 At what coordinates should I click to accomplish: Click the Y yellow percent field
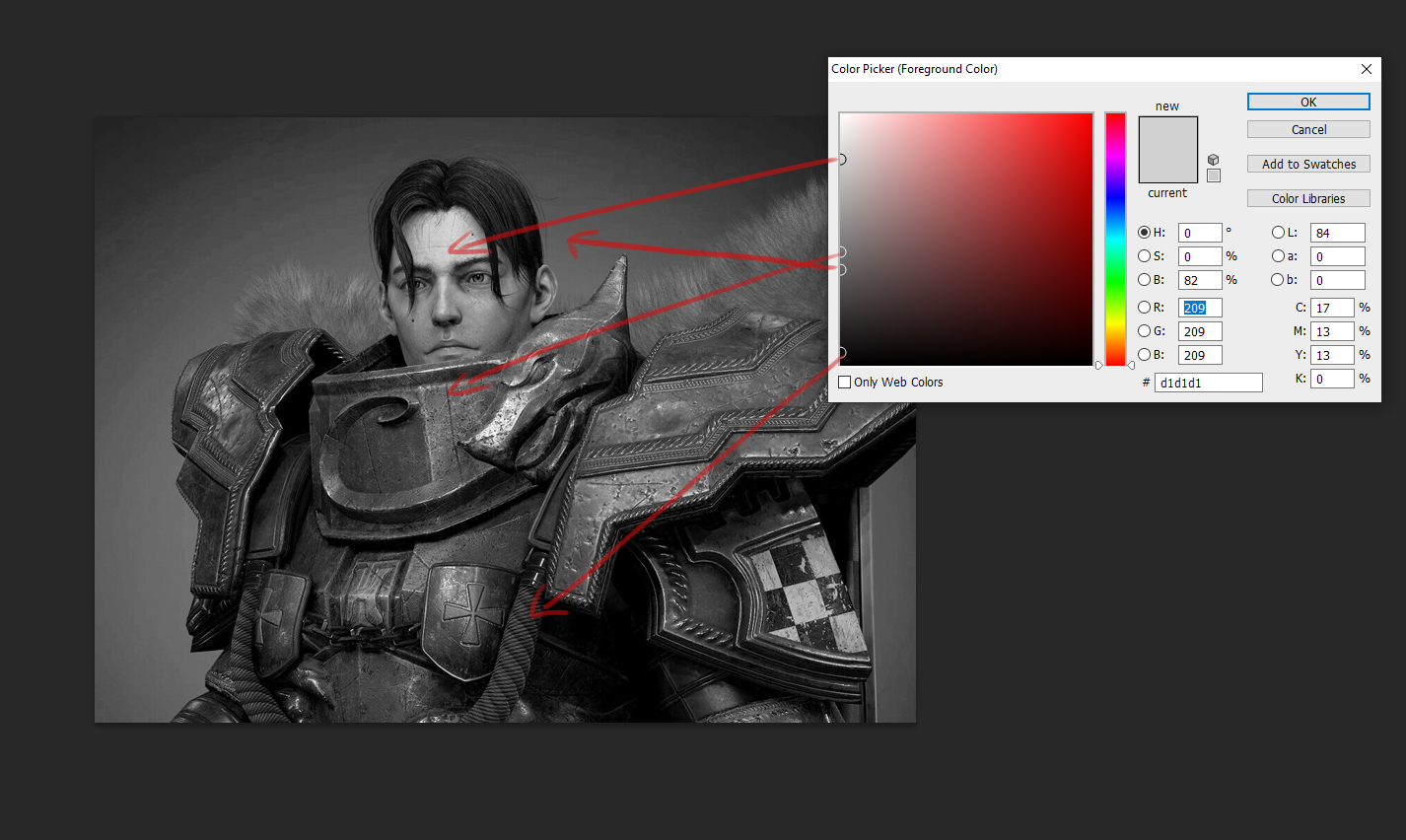click(1332, 355)
